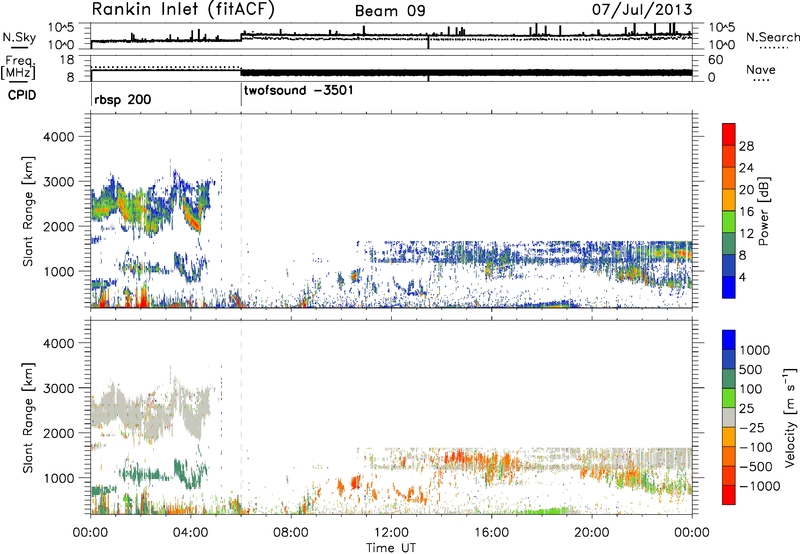Pick the orange 20-24 dB Power swatch
The image size is (800, 554).
pos(729,178)
